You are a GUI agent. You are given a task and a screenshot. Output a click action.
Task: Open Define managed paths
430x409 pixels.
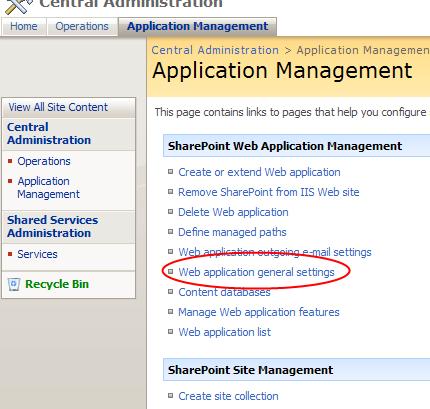point(232,232)
